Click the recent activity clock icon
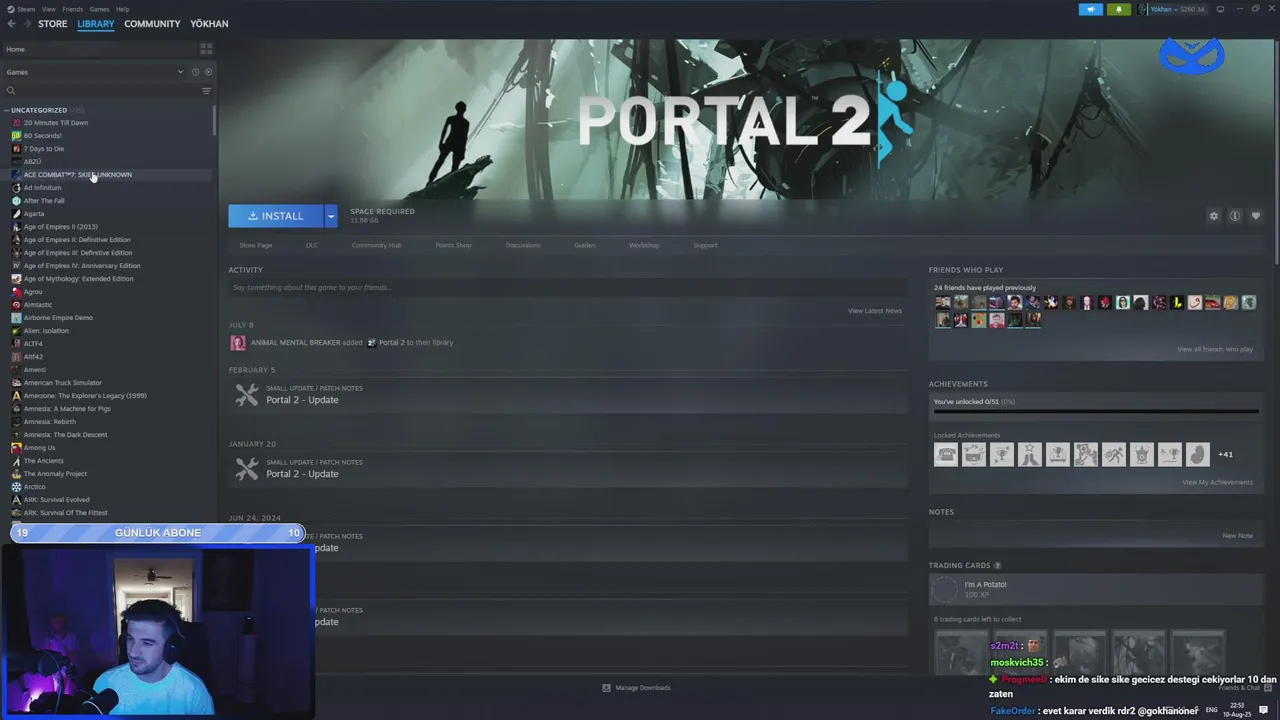 pyautogui.click(x=195, y=72)
